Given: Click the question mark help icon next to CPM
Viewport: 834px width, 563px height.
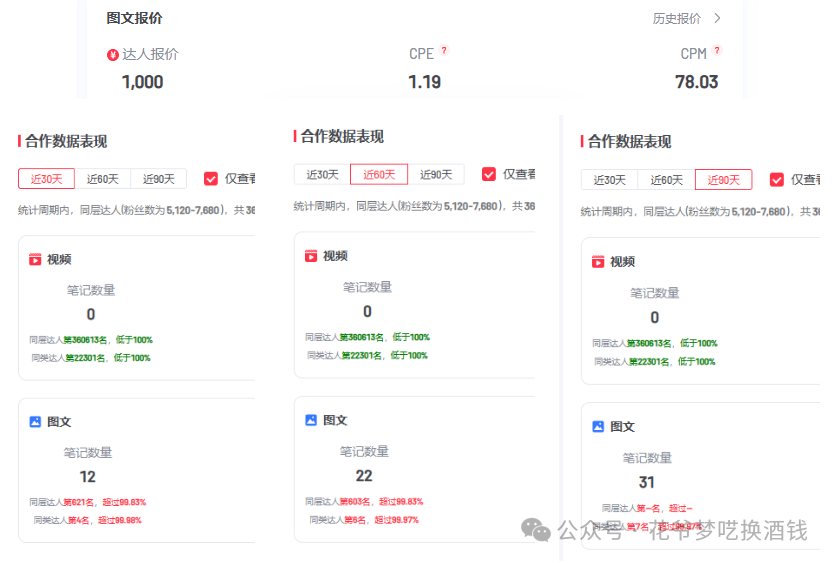Looking at the screenshot, I should pos(717,50).
